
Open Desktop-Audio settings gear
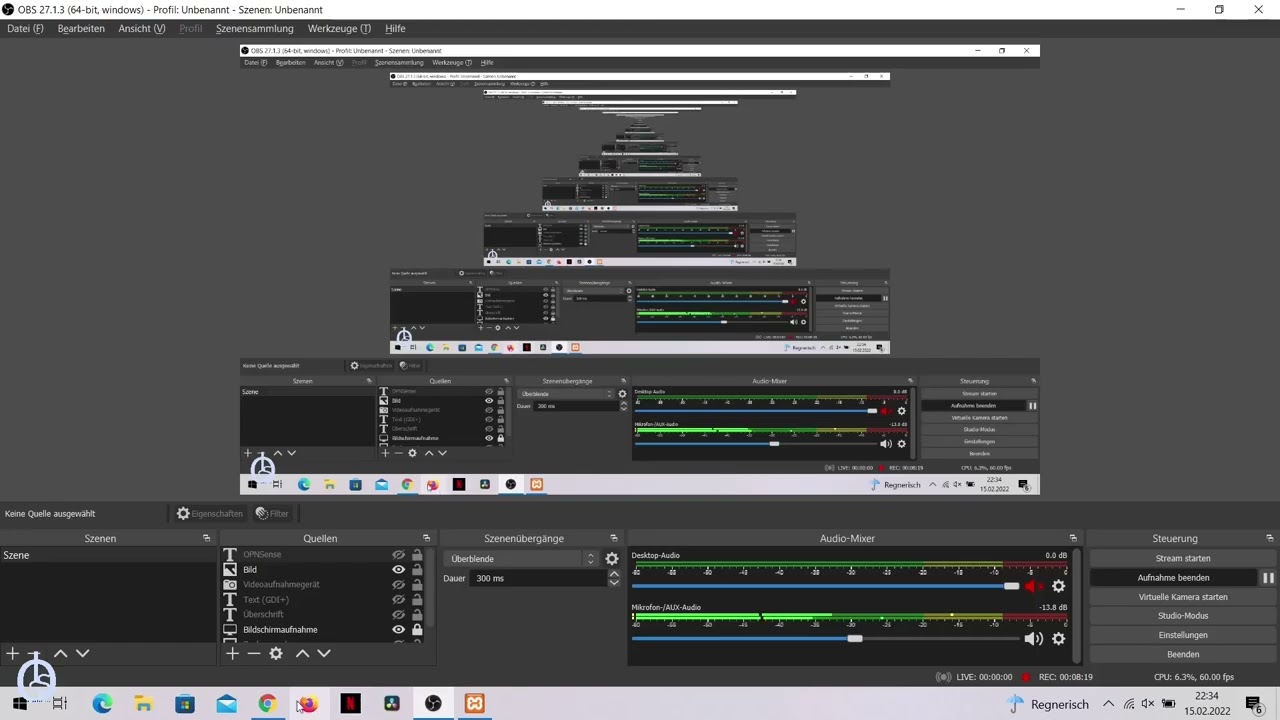(x=1059, y=586)
